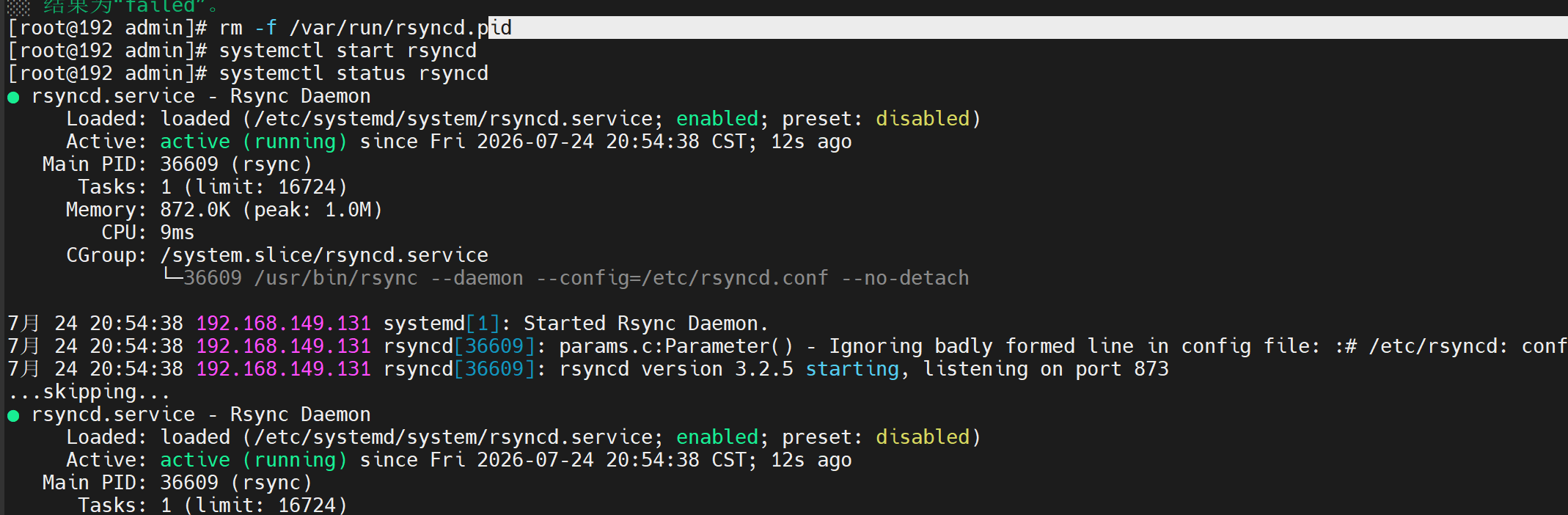Click the pink IP address in the systemd log line
Screen dimensions: 1568x515
tap(283, 324)
